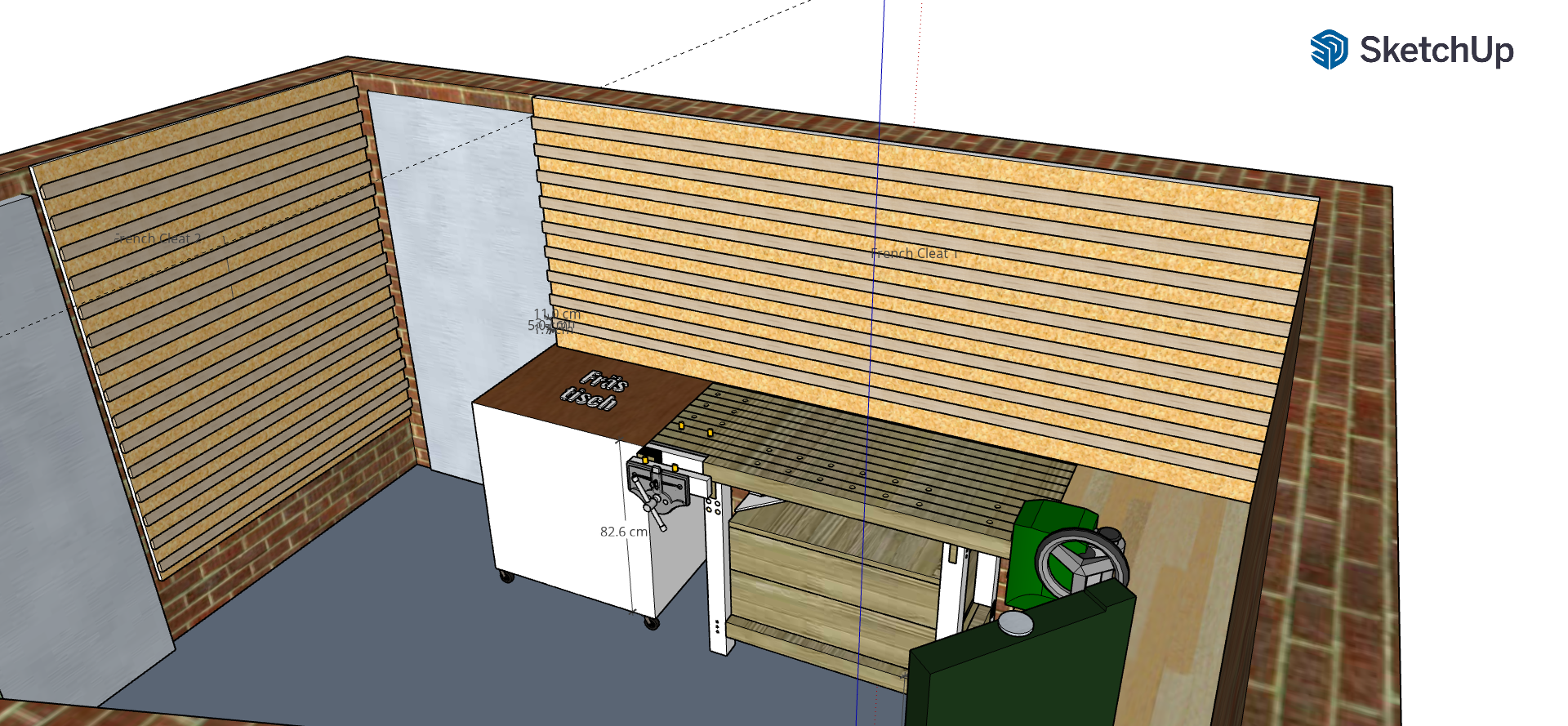1568x726 pixels.
Task: Click the 'Fräs tisch' 3D text
Action: pyautogui.click(x=595, y=390)
